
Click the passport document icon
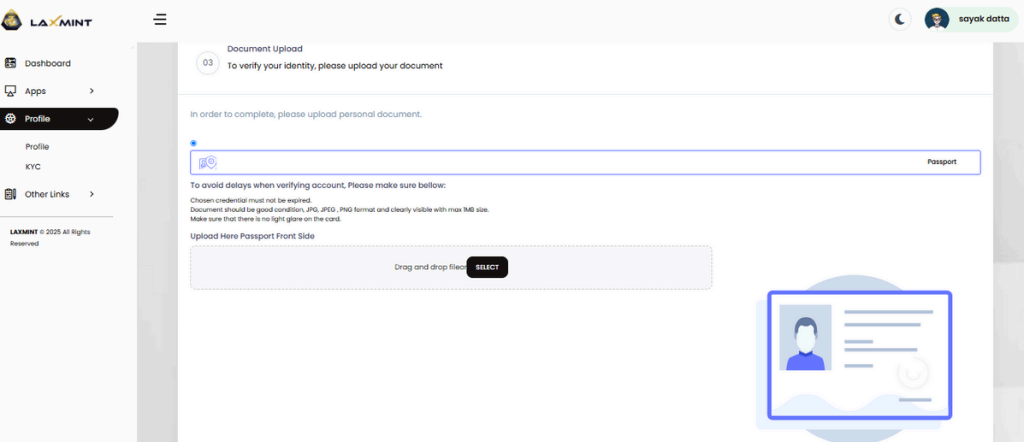click(207, 162)
